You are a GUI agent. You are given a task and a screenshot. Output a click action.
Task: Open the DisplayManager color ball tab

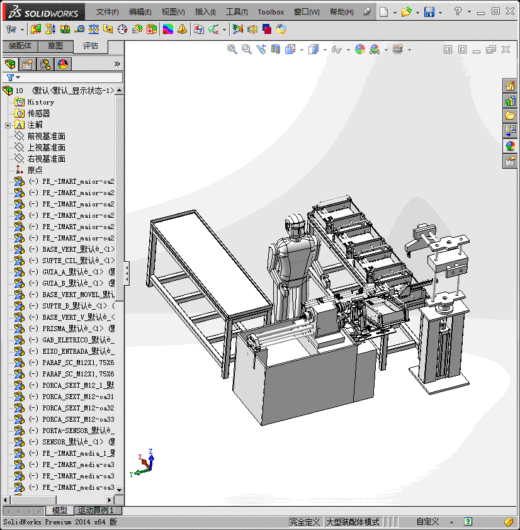(63, 64)
